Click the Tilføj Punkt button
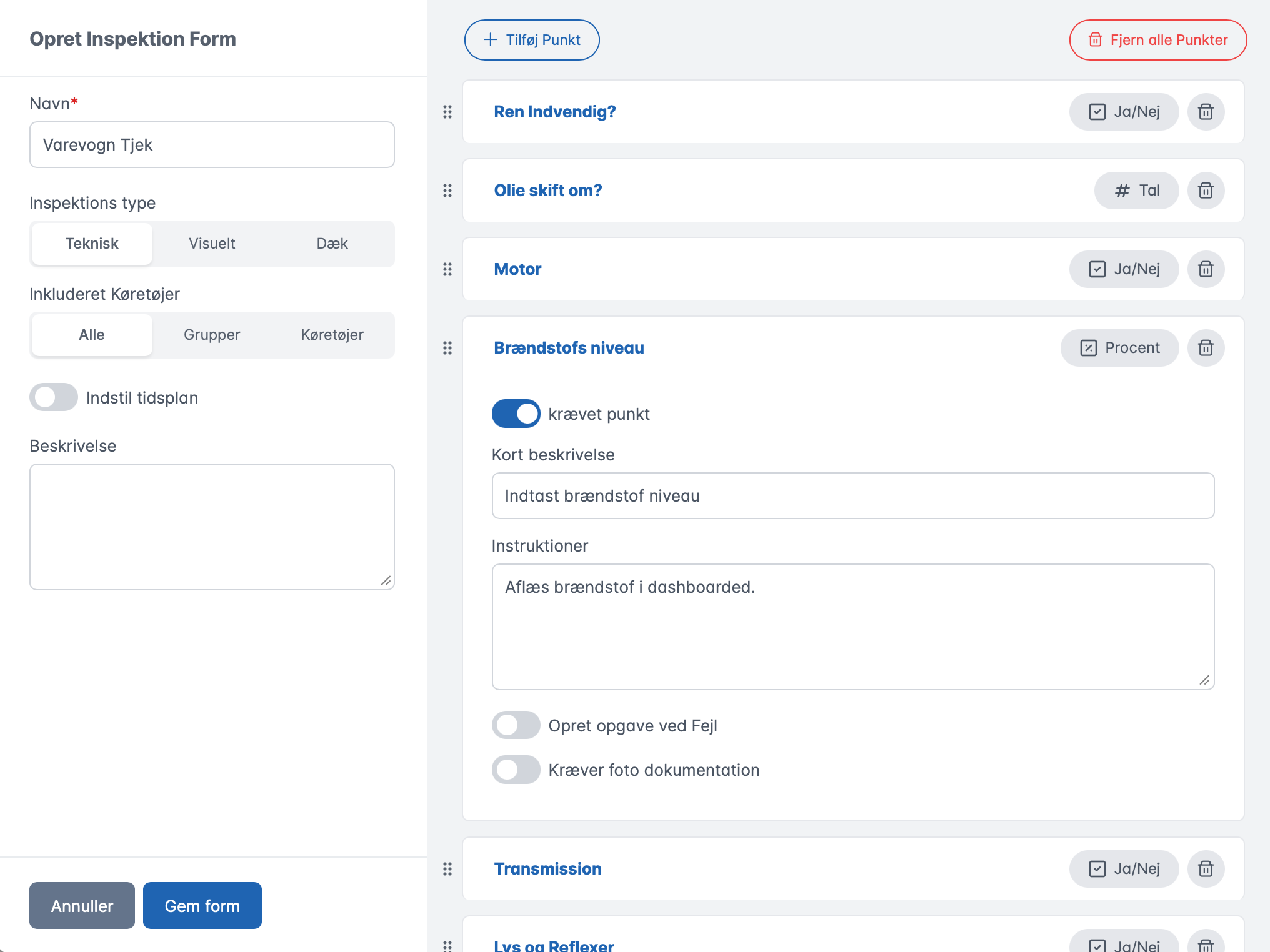This screenshot has width=1270, height=952. tap(532, 40)
